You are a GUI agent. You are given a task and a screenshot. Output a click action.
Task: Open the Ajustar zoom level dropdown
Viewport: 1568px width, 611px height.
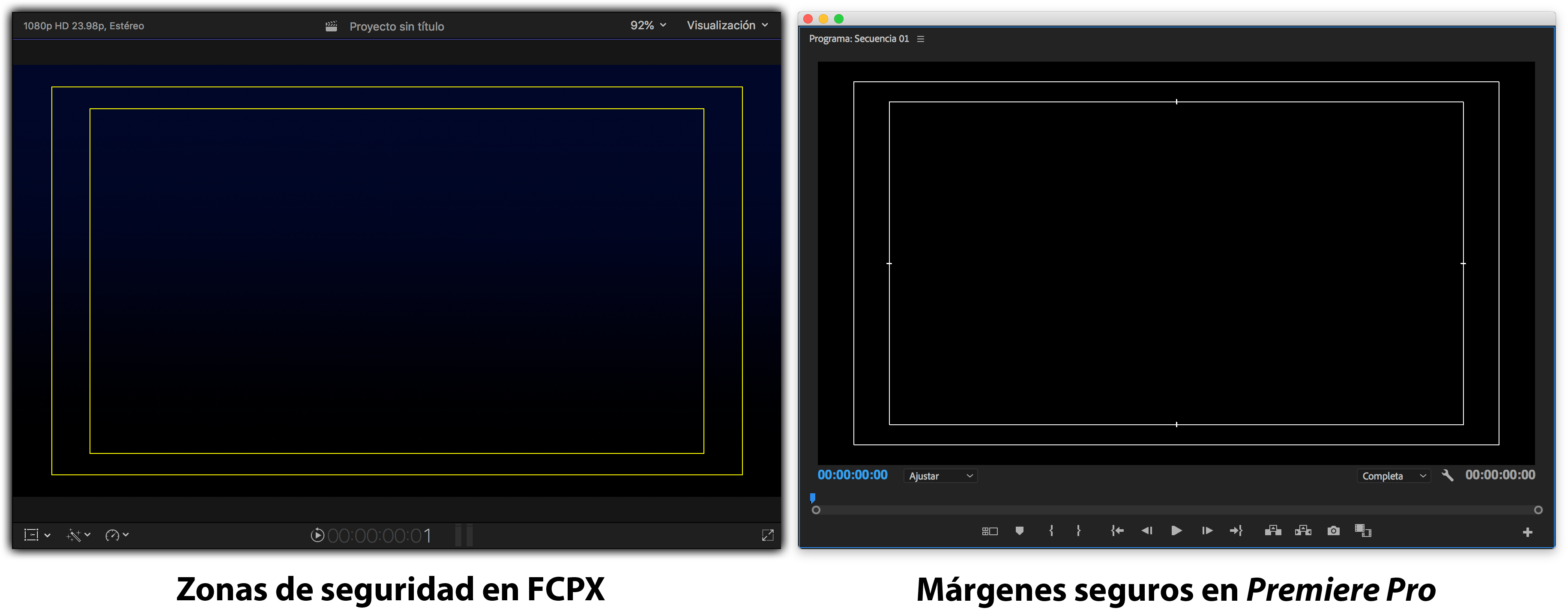coord(940,476)
